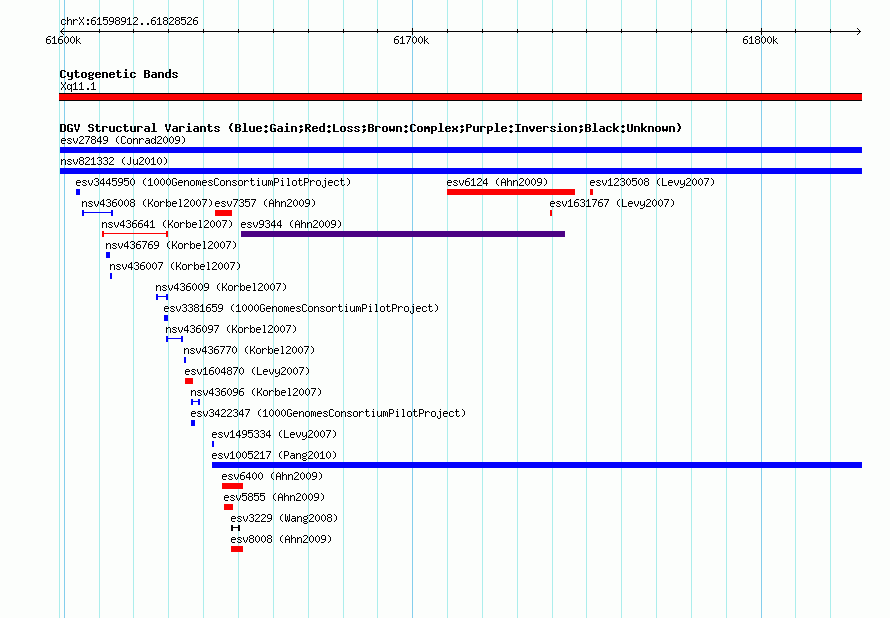Click the DGV Structural Variants track title
This screenshot has height=618, width=890.
coord(371,128)
